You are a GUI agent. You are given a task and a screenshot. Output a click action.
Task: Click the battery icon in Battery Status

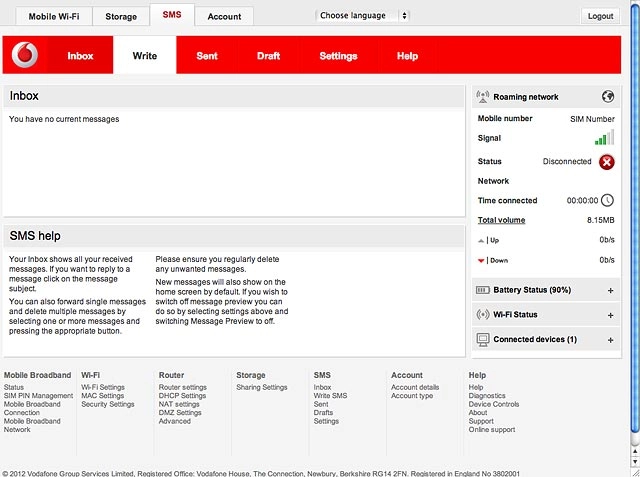coord(483,290)
